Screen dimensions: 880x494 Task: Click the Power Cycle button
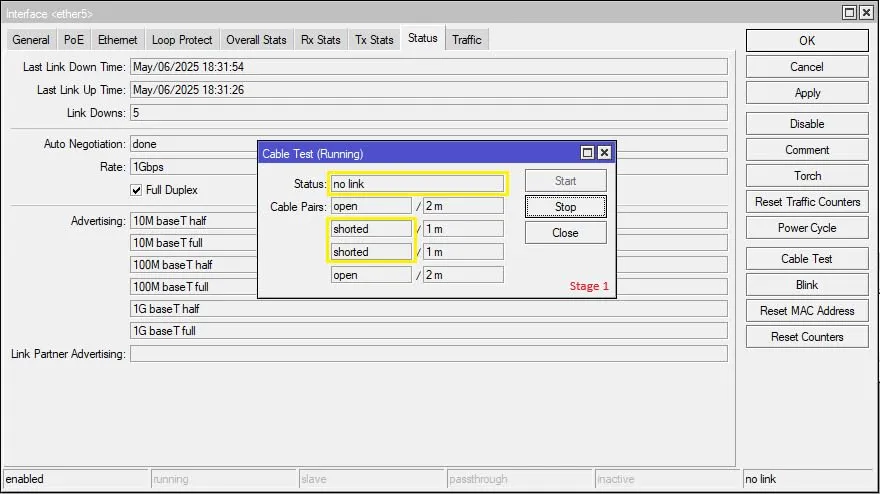807,228
